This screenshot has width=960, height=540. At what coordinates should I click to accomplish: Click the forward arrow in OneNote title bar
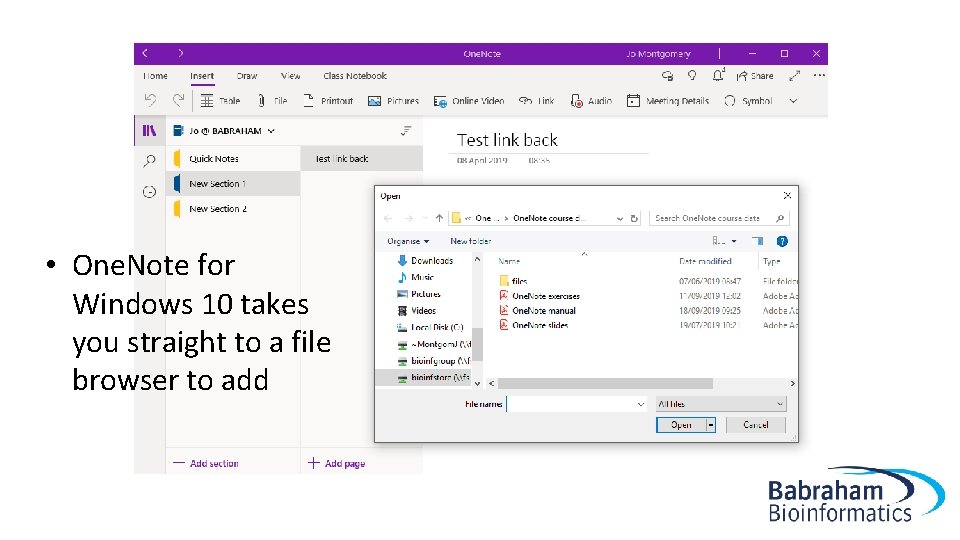[181, 53]
